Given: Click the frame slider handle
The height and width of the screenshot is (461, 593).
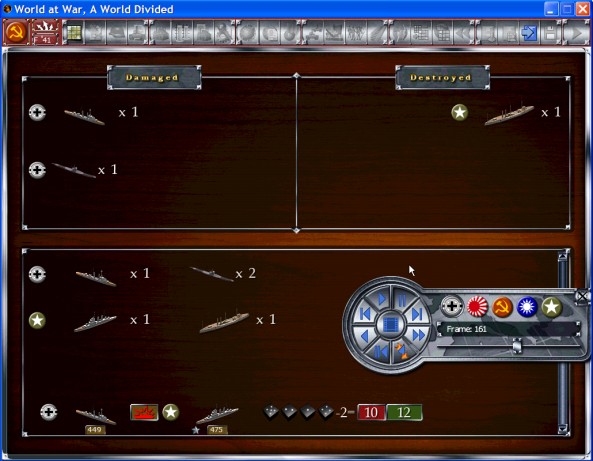Looking at the screenshot, I should click(x=517, y=345).
